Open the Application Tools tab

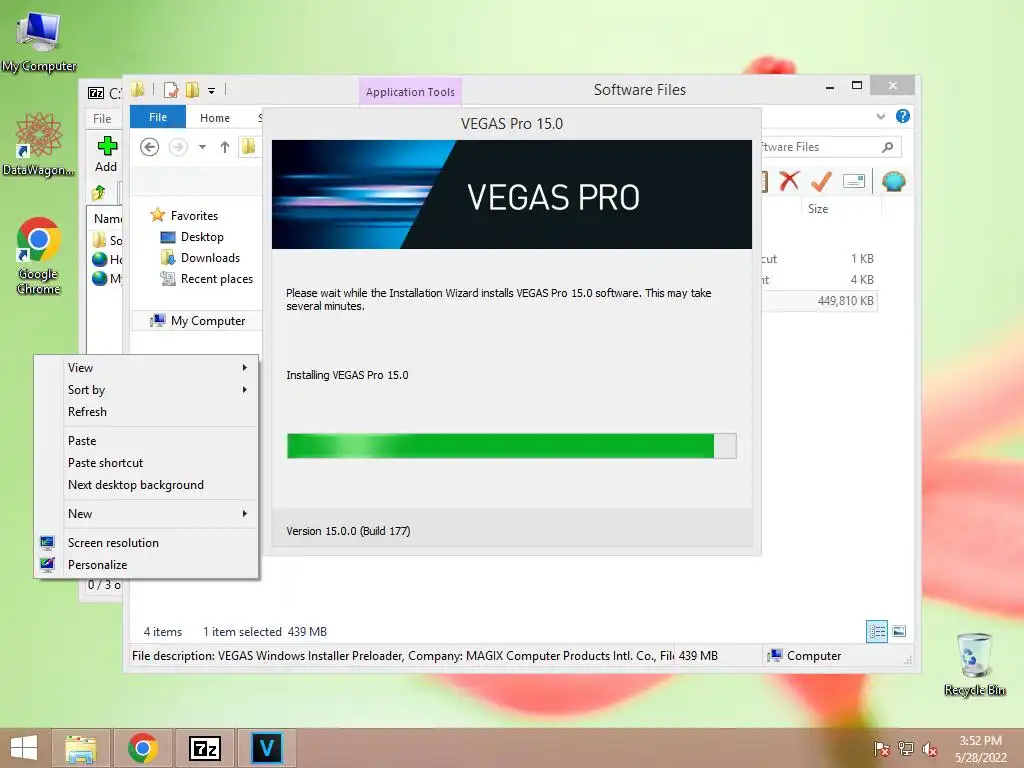pos(410,92)
